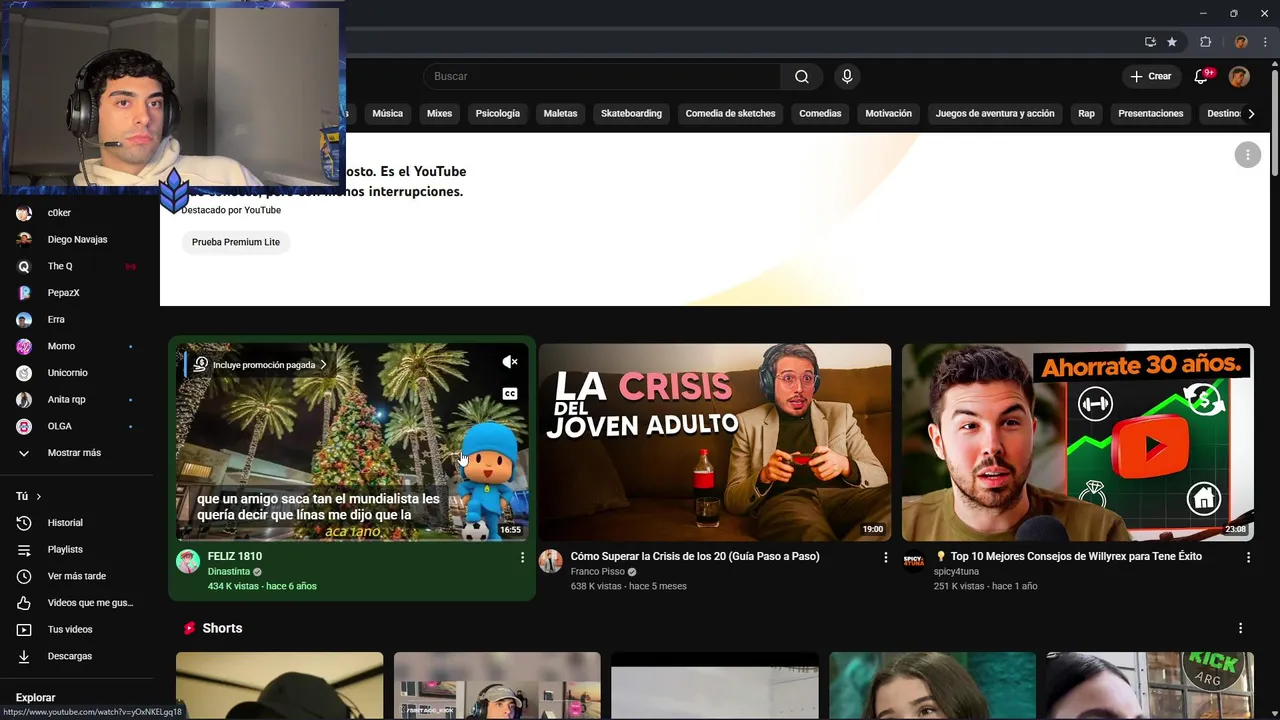Screen dimensions: 1280x720
Task: Open FELIZ 1810 video options menu
Action: (x=522, y=557)
